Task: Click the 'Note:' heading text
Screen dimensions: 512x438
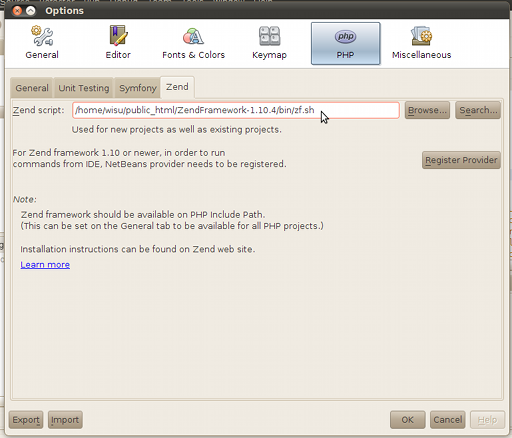Action: (25, 199)
